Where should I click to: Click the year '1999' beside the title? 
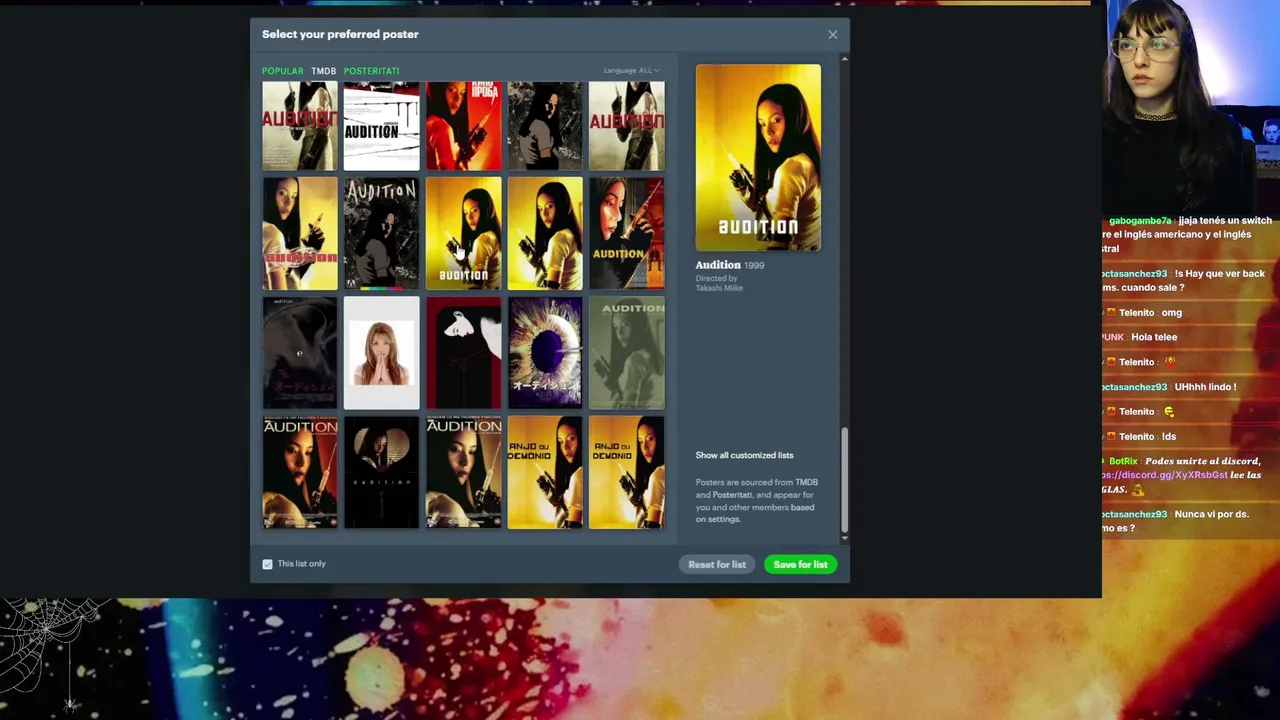pos(754,266)
